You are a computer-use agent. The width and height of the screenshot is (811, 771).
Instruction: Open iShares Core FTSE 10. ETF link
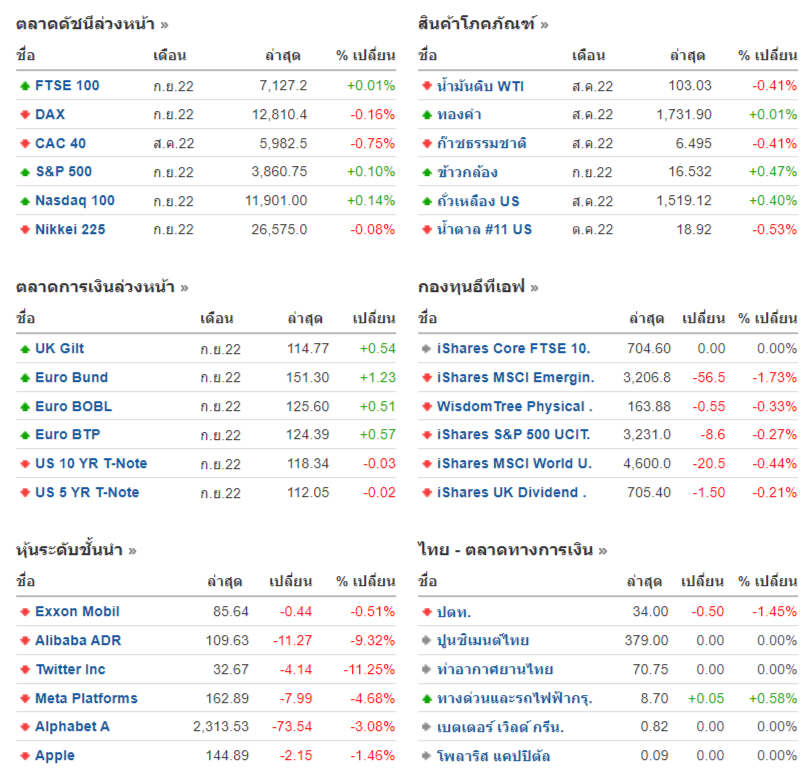coord(514,349)
